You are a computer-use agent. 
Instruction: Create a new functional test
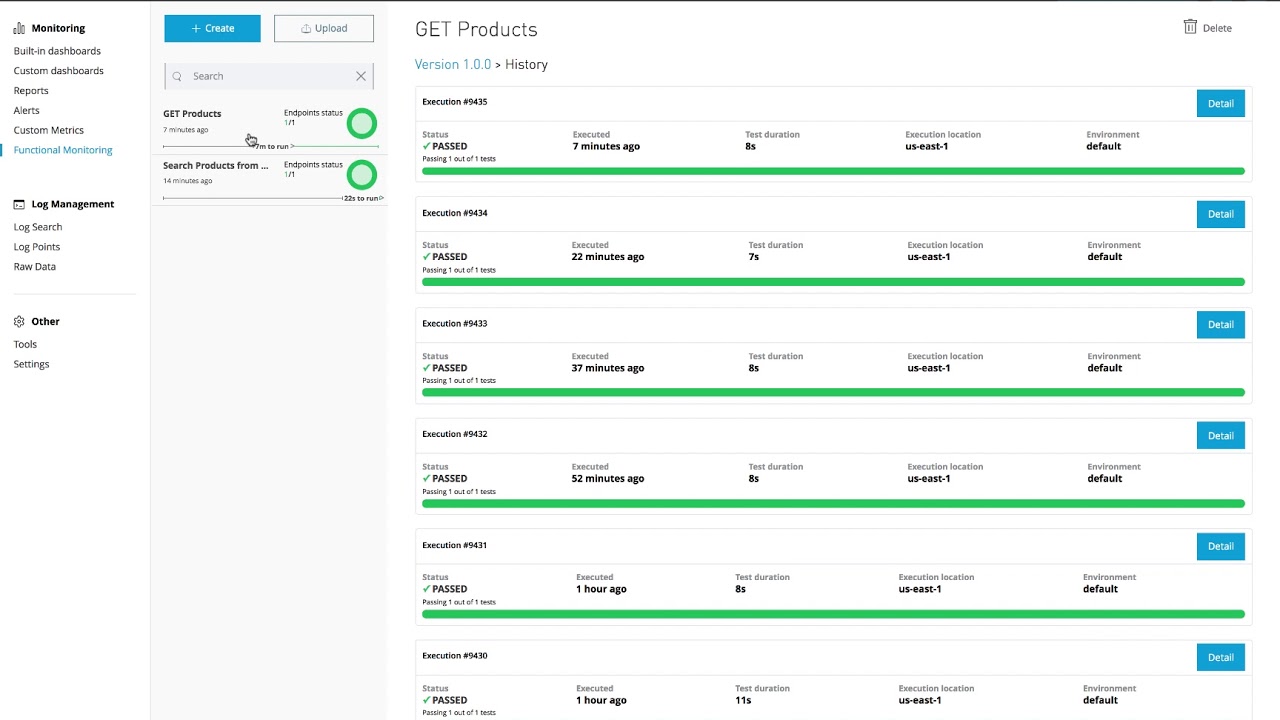(212, 28)
